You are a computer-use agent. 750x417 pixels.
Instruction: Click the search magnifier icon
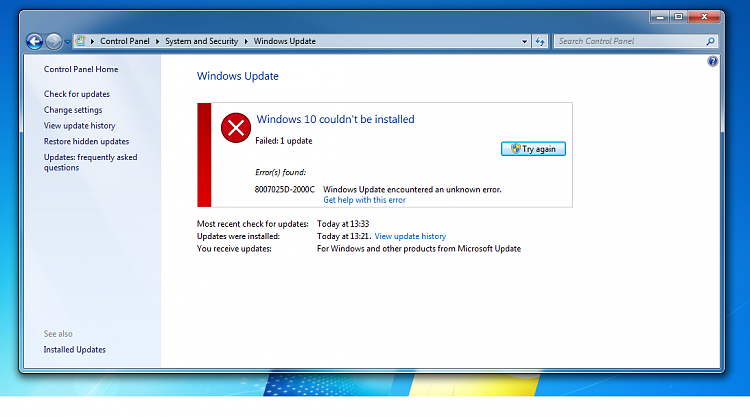coord(710,42)
